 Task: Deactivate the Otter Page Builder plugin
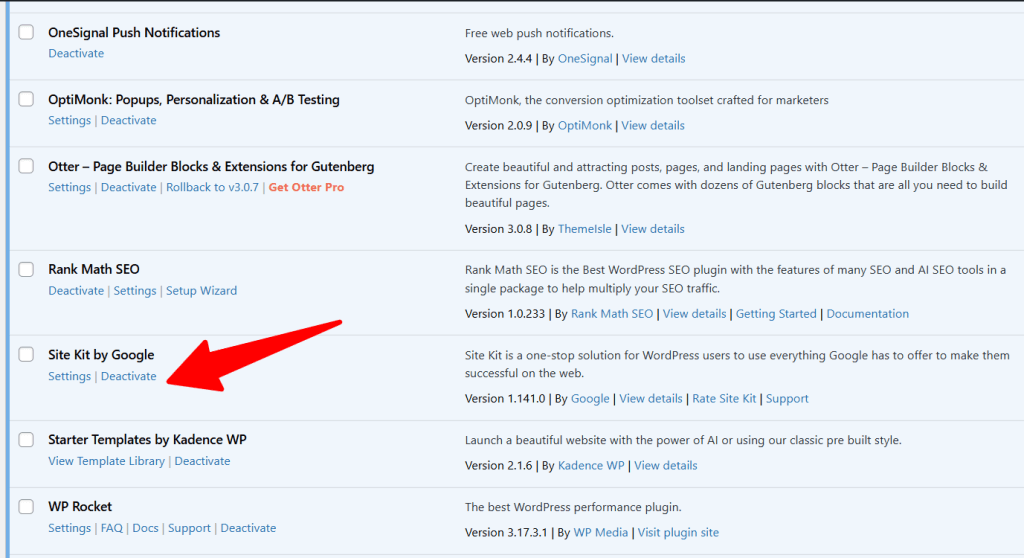129,188
